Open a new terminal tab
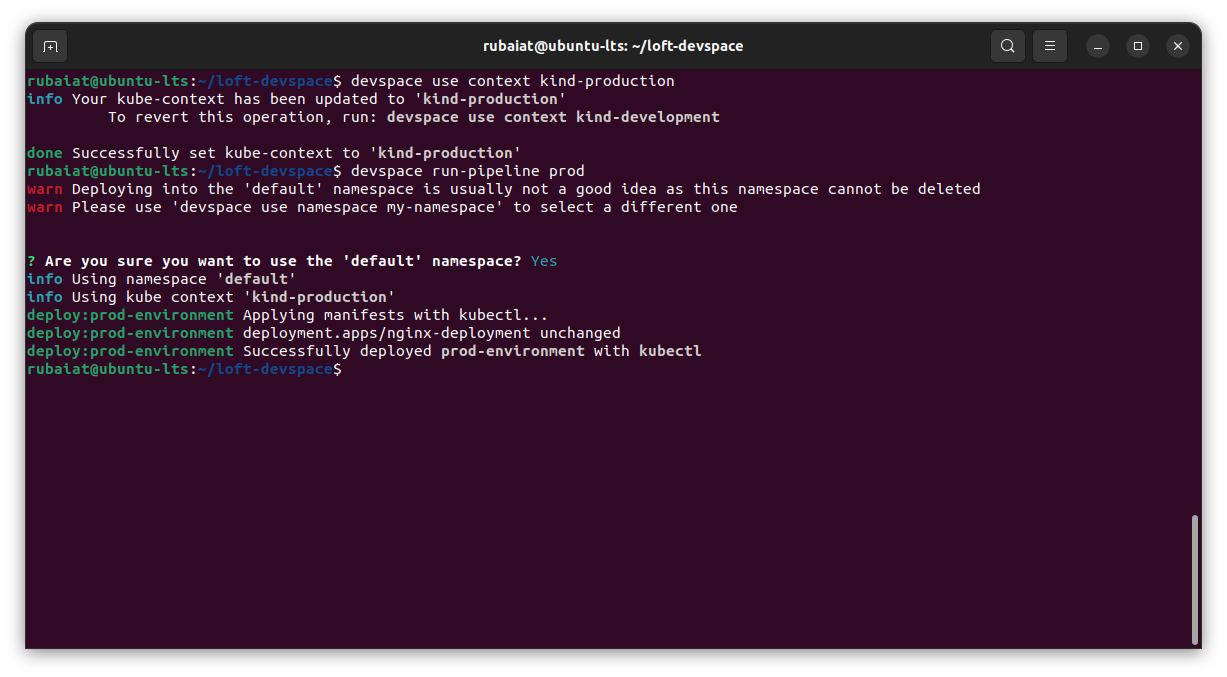This screenshot has height=677, width=1227. (50, 45)
